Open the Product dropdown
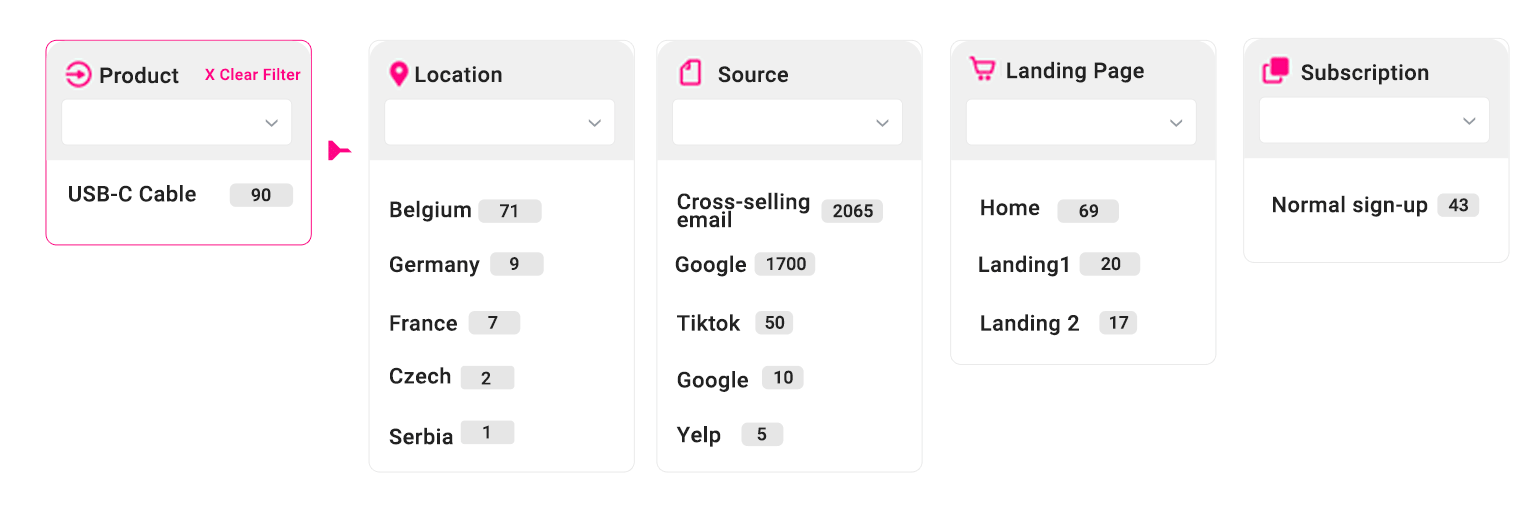1540x509 pixels. [x=177, y=122]
